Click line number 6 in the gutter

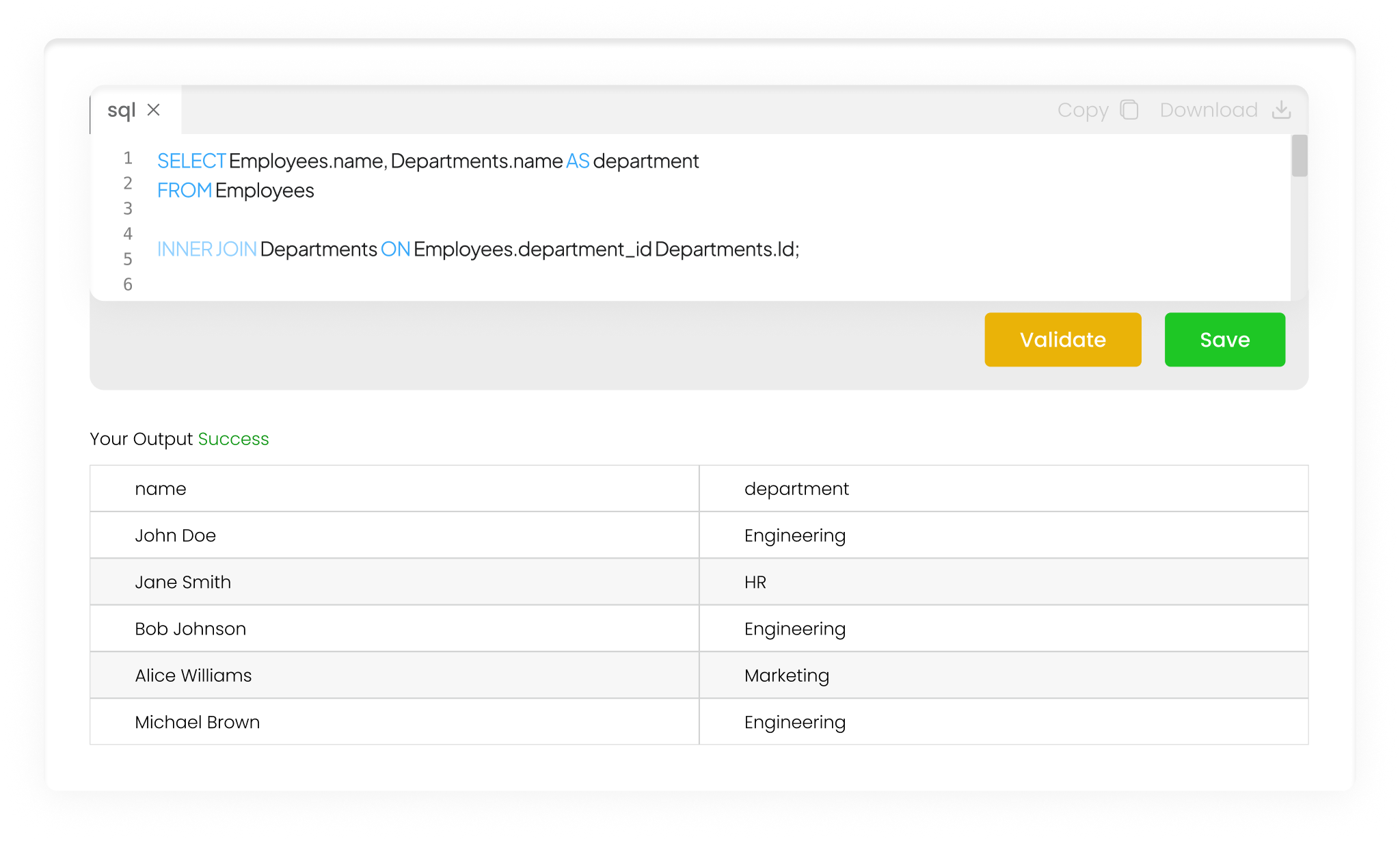pos(128,284)
